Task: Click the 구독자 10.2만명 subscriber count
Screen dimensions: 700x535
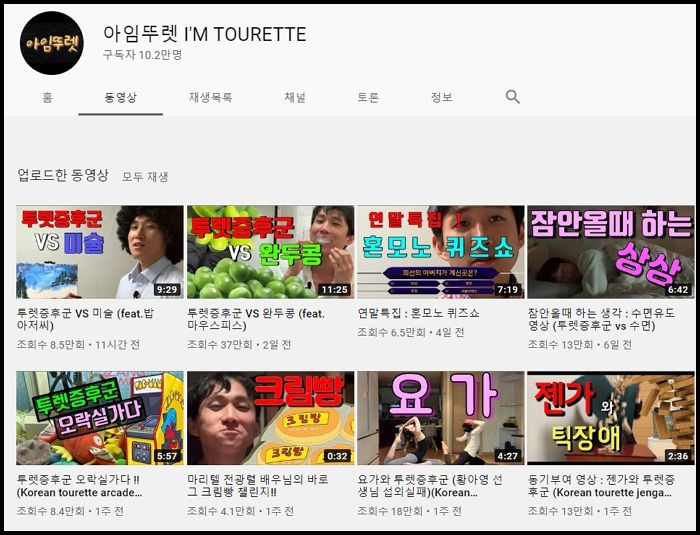Action: pos(142,55)
